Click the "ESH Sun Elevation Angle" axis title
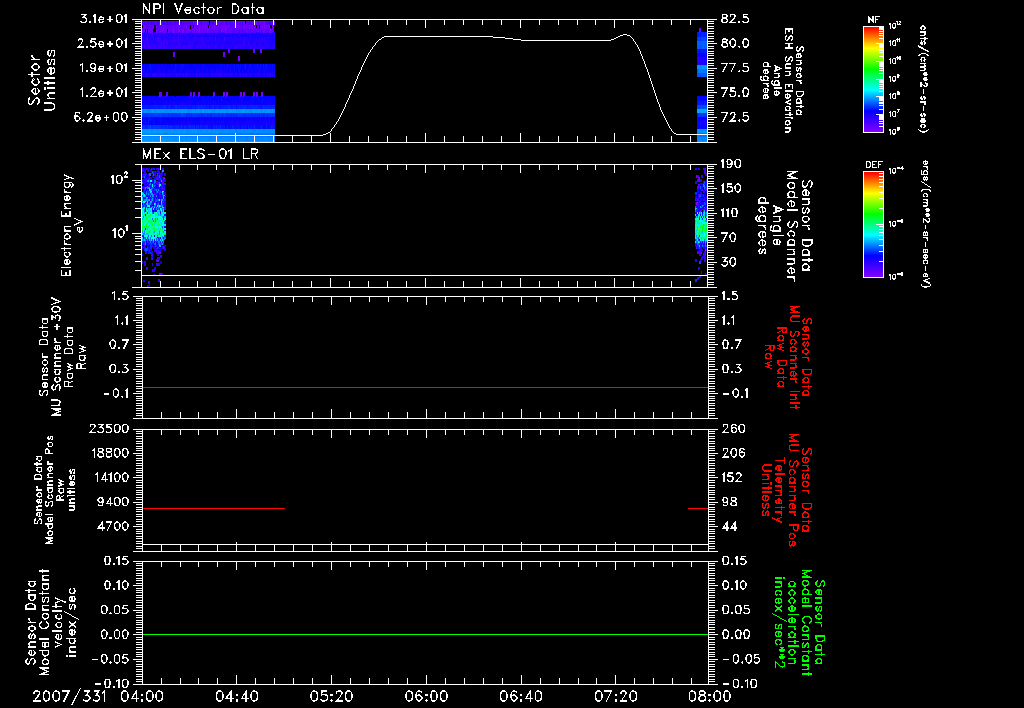This screenshot has height=708, width=1024. (782, 80)
